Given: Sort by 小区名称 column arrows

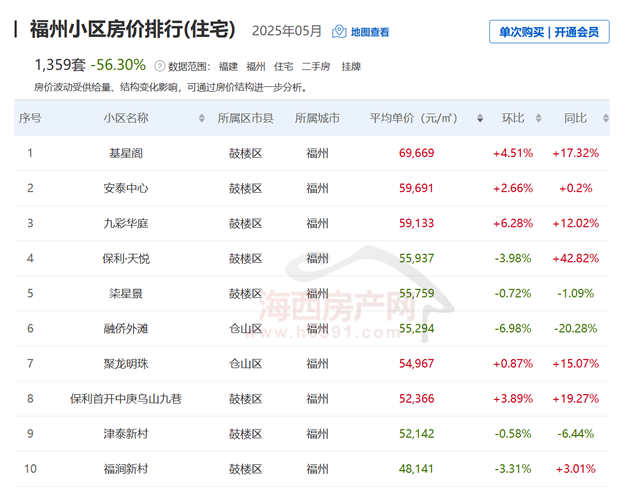Looking at the screenshot, I should tap(202, 118).
